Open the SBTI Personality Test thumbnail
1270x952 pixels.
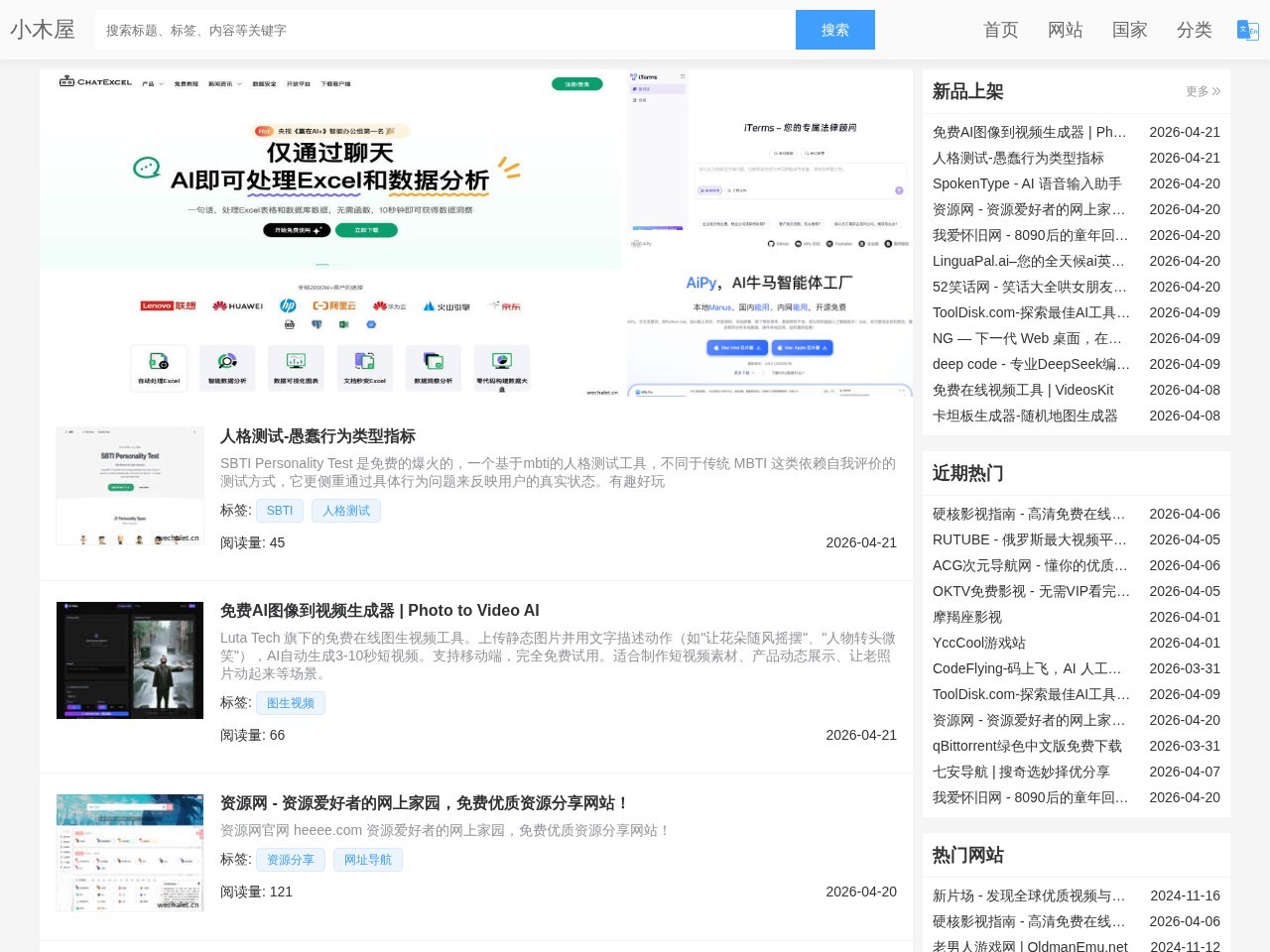(x=130, y=485)
